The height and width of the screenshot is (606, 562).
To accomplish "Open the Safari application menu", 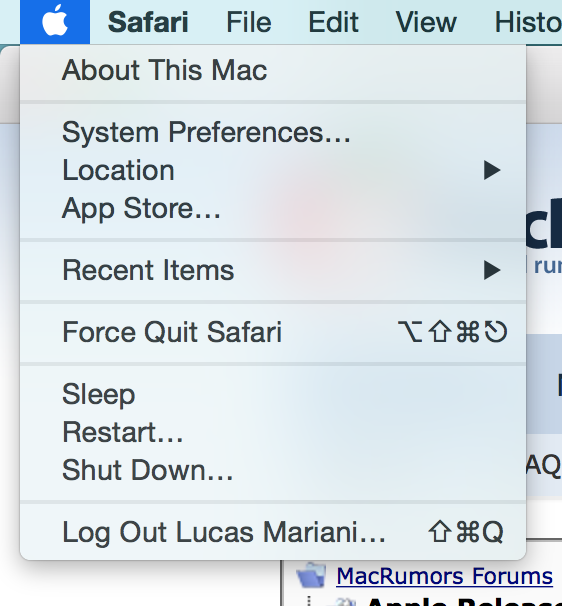I will click(x=148, y=22).
